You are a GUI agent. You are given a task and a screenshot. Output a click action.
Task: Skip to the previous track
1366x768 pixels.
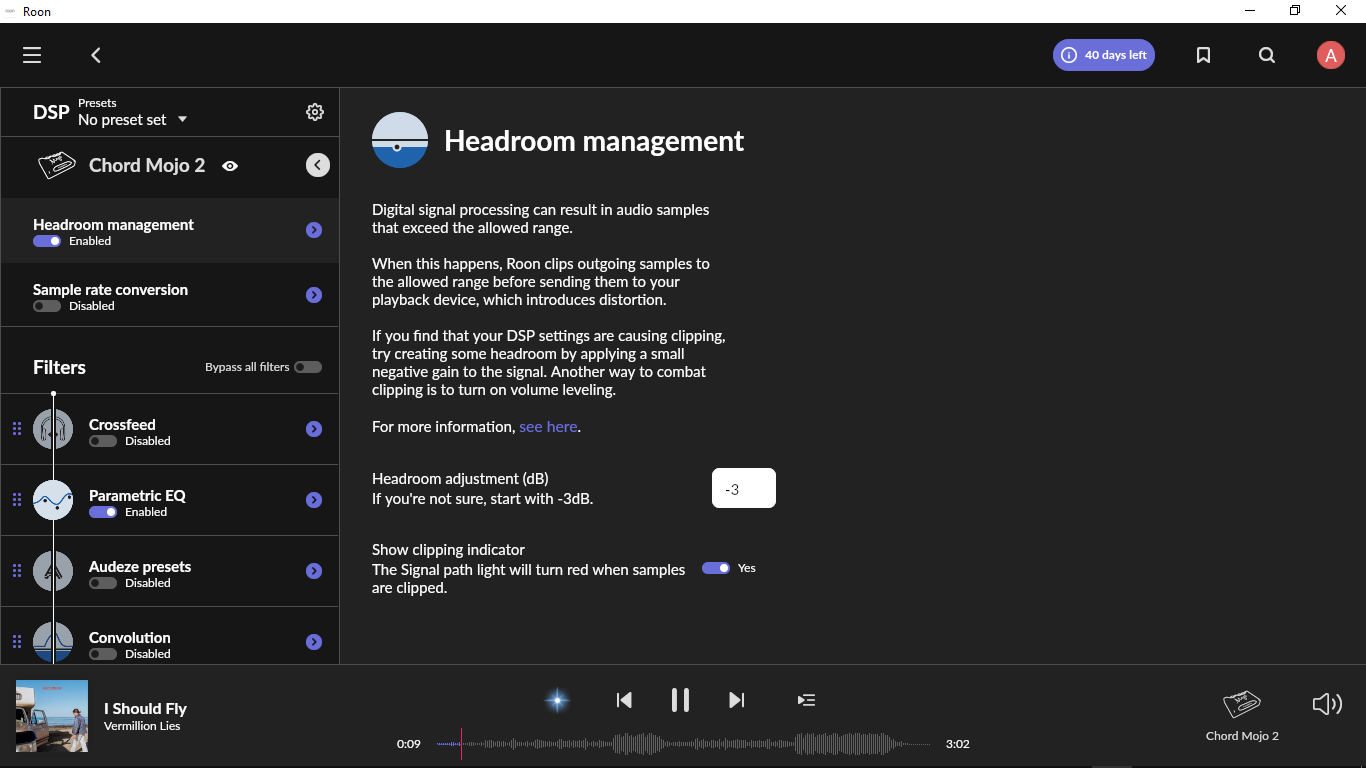click(x=624, y=700)
